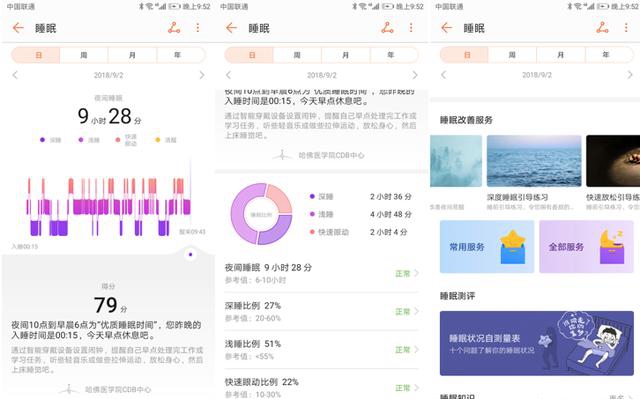The image size is (640, 399).
Task: Open the 全部服务 card
Action: click(587, 247)
